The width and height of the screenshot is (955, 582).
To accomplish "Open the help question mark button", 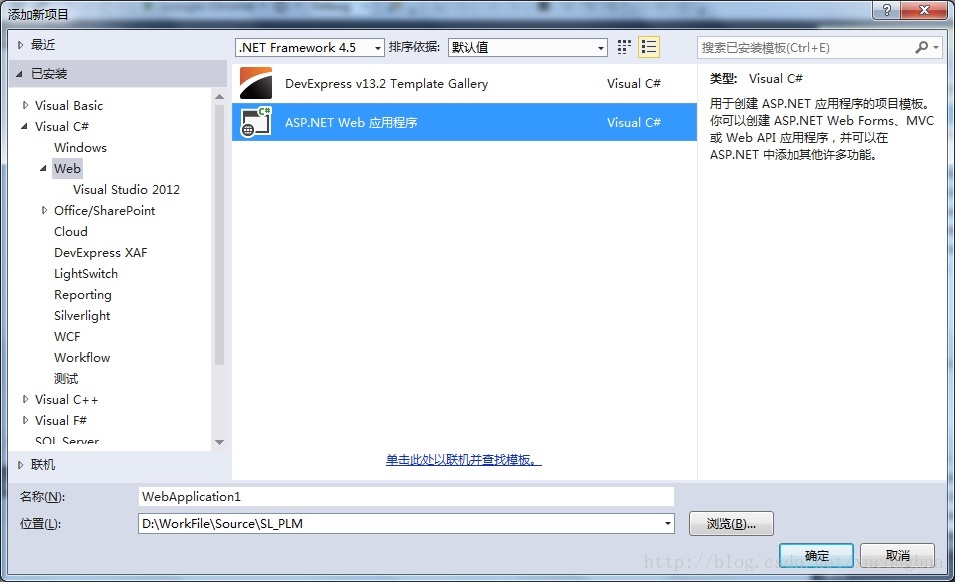I will tap(887, 10).
